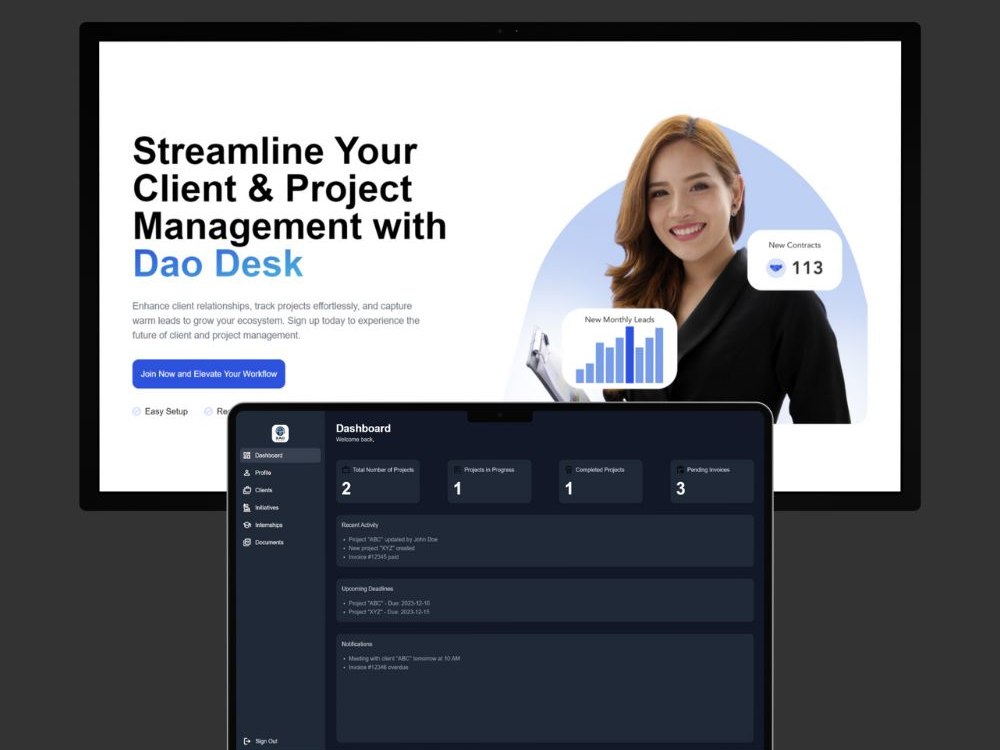Viewport: 1000px width, 750px height.
Task: Click 'New project "XYZ" created' entry
Action: tap(381, 548)
